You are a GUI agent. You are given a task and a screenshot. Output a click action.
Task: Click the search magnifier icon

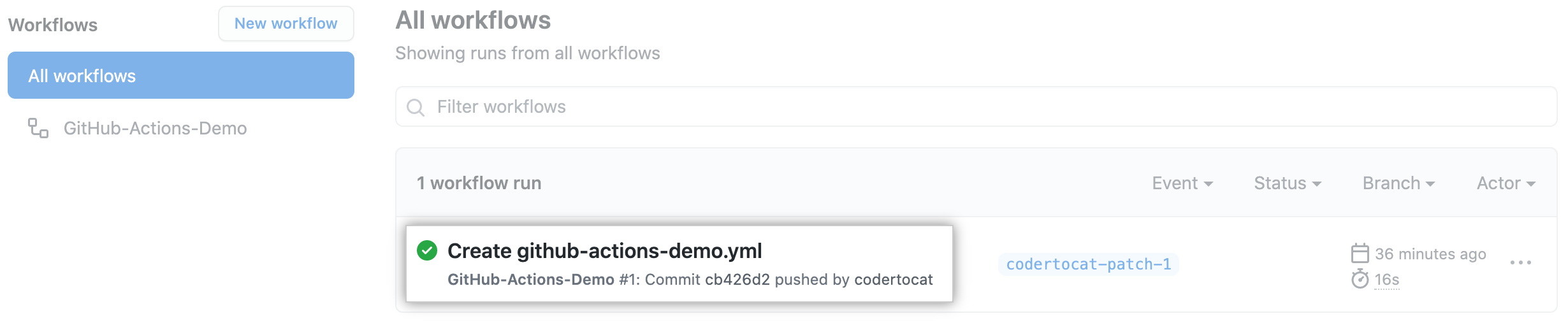(416, 107)
